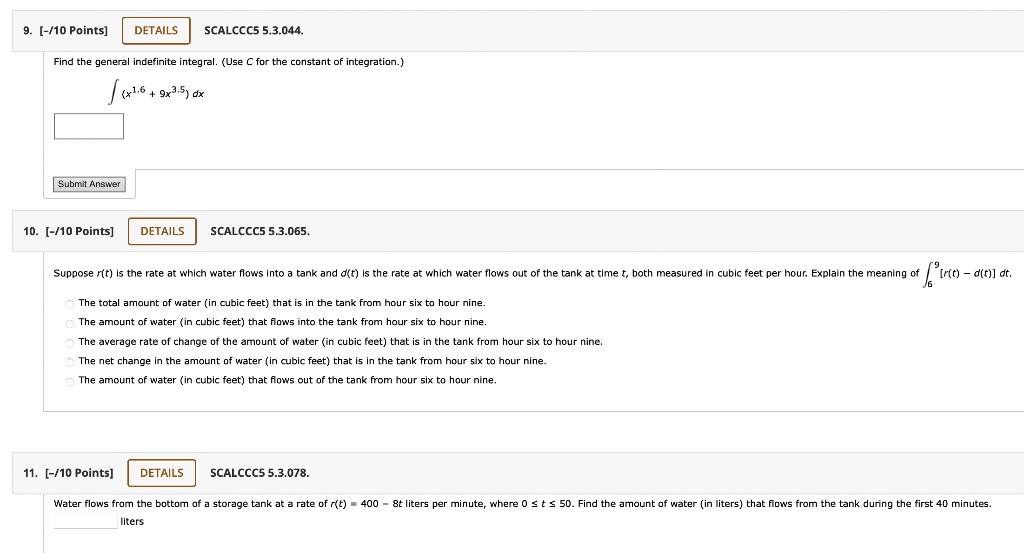The height and width of the screenshot is (553, 1024).
Task: Open DETAILS for question 10
Action: (x=162, y=231)
